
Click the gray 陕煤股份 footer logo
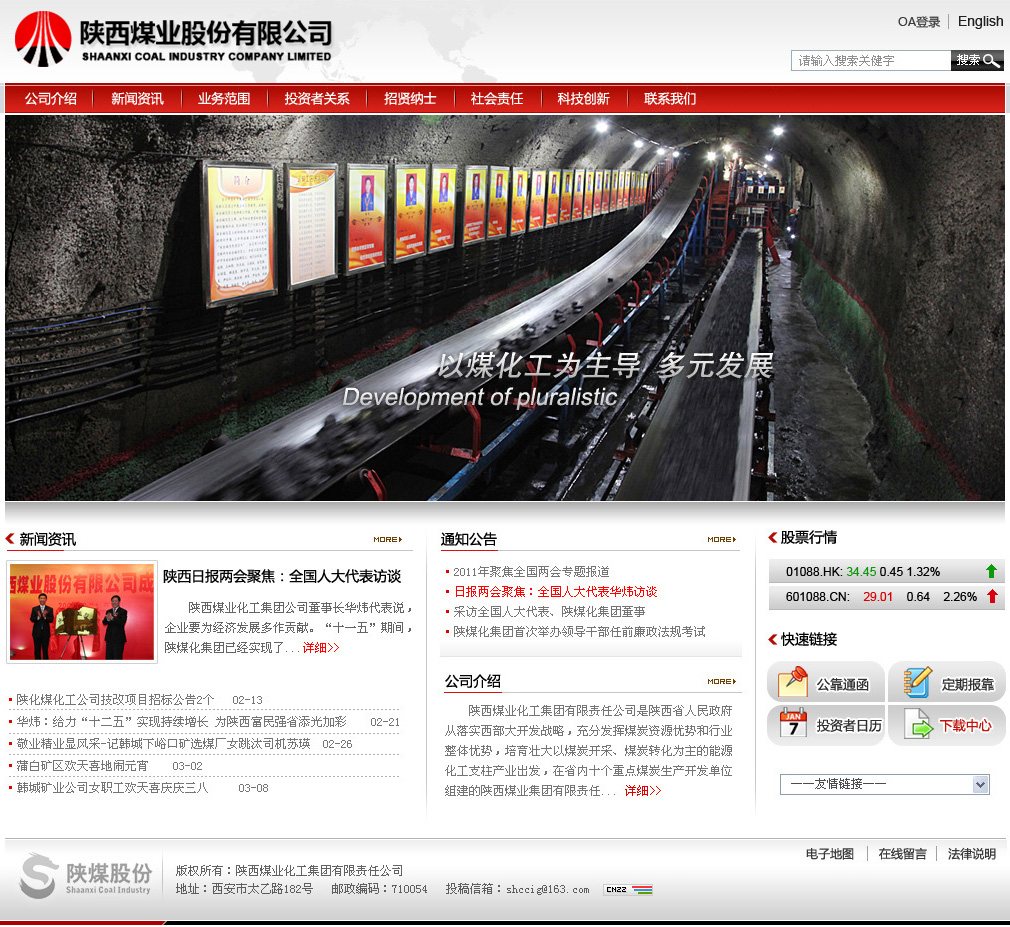pos(86,876)
